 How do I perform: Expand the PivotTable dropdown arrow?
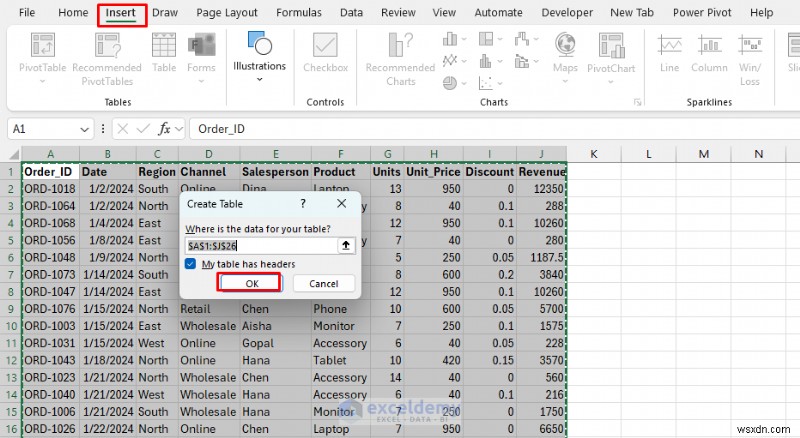click(42, 81)
